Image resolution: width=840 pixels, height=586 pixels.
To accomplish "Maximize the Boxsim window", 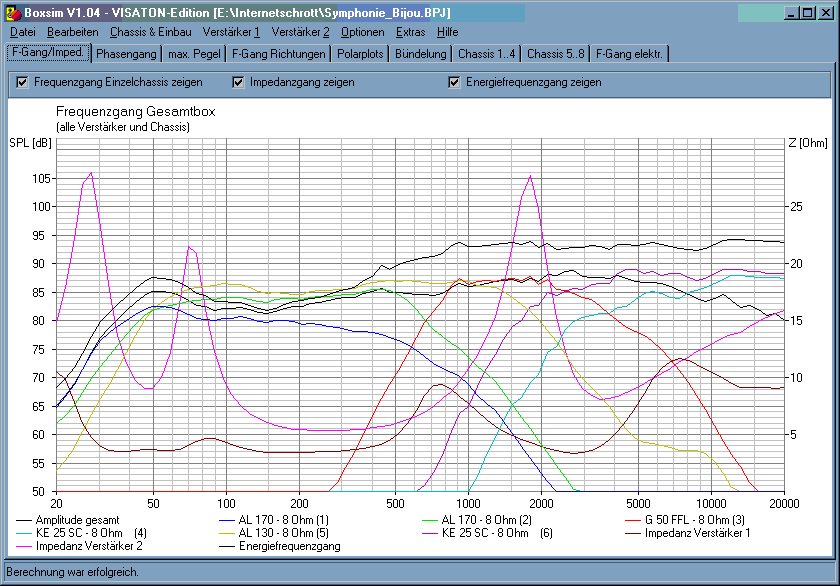I will [x=808, y=13].
